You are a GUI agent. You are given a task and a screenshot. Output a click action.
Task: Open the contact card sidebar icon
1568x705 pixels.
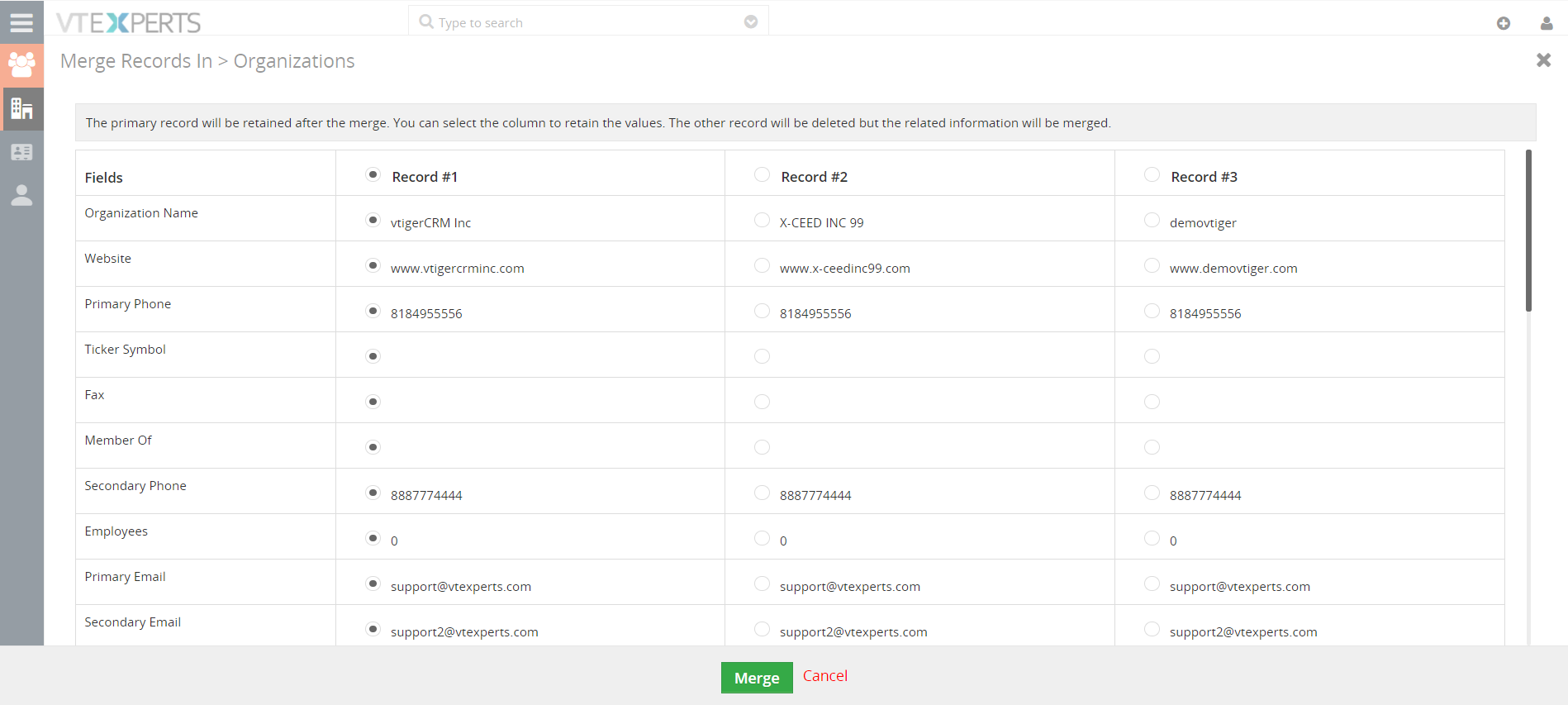point(21,152)
